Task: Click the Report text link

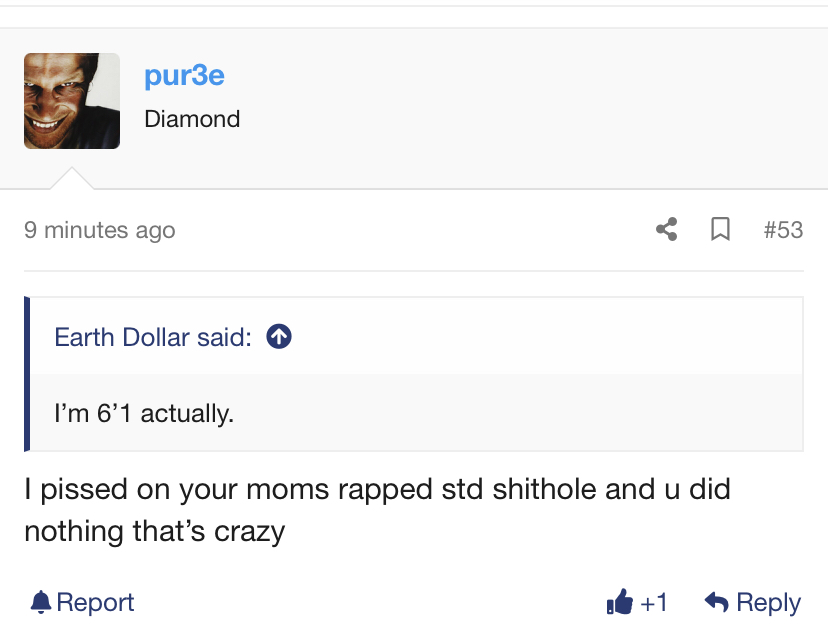Action: tap(95, 603)
